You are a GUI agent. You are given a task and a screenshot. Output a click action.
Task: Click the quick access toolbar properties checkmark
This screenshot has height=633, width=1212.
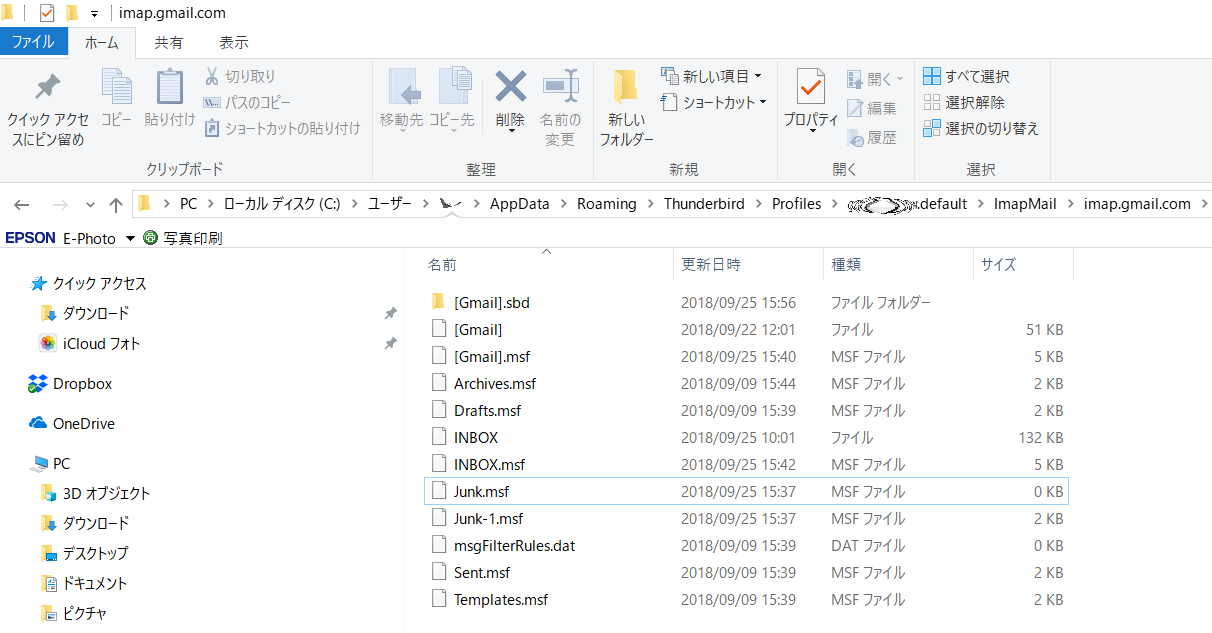click(x=47, y=13)
